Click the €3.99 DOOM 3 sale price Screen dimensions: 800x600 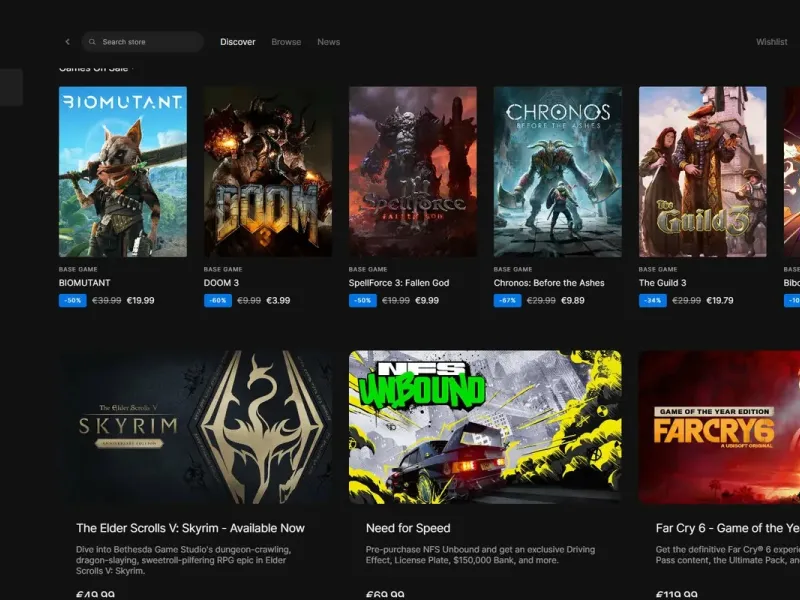pyautogui.click(x=278, y=301)
